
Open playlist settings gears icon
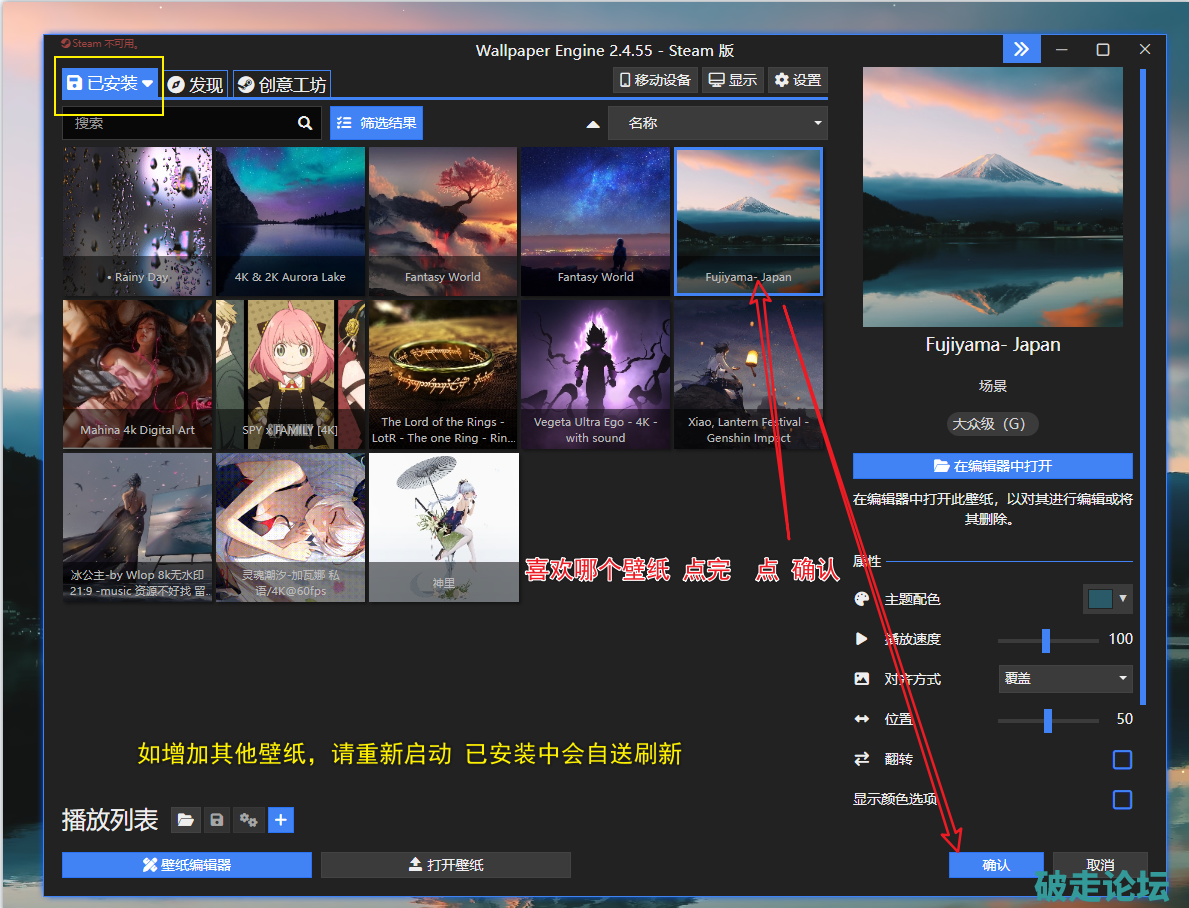pos(249,820)
